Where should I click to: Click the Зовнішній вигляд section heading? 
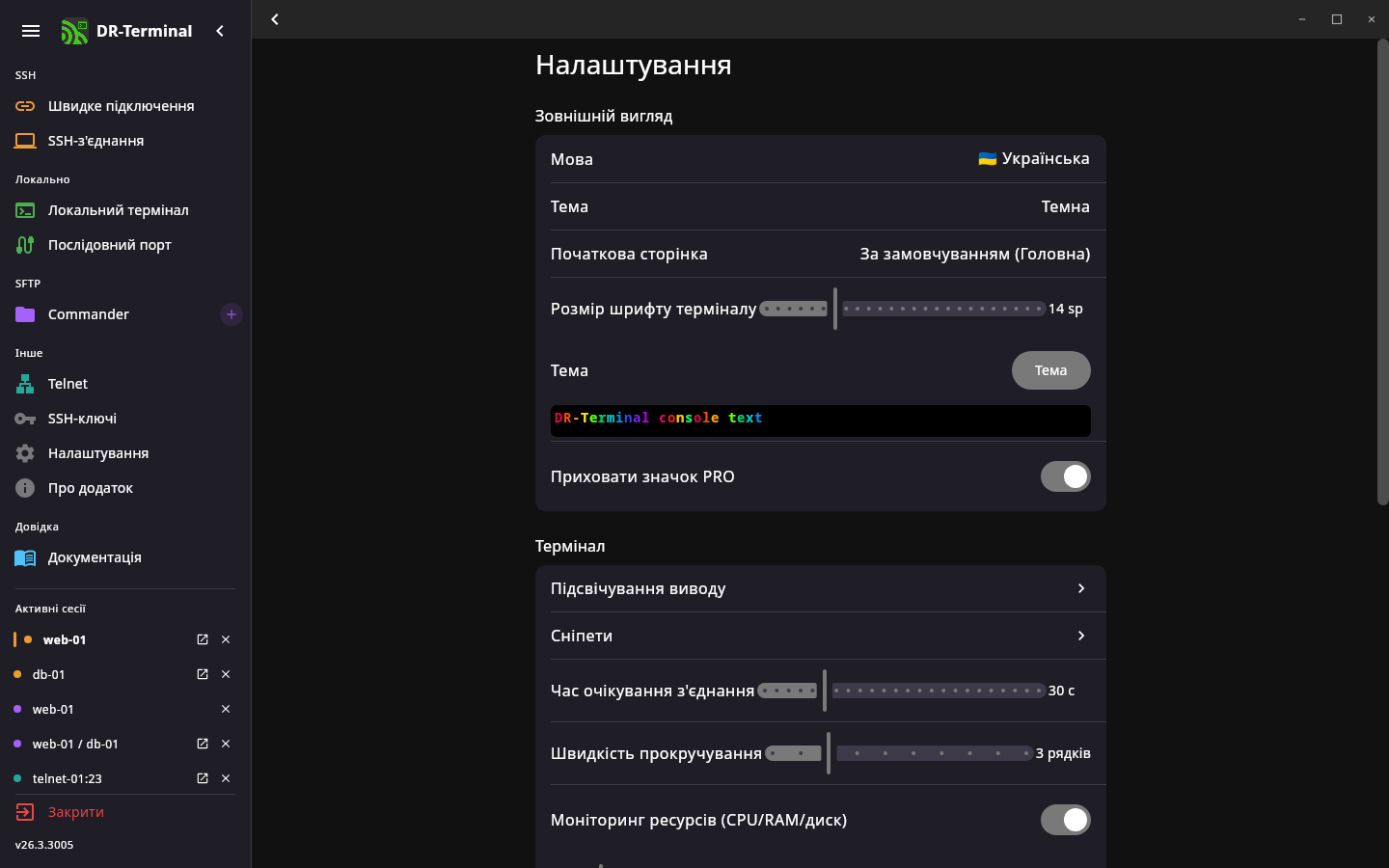pyautogui.click(x=604, y=116)
